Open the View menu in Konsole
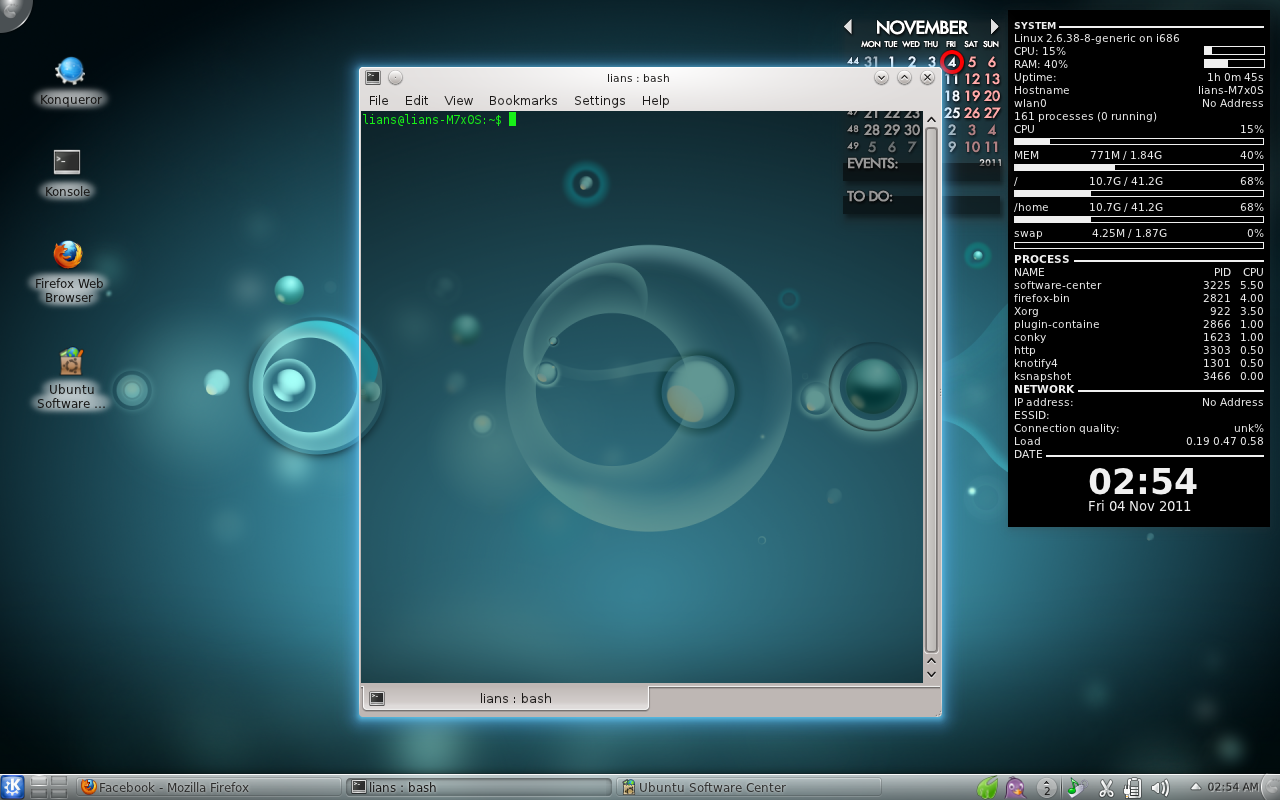The width and height of the screenshot is (1280, 800). coord(458,100)
